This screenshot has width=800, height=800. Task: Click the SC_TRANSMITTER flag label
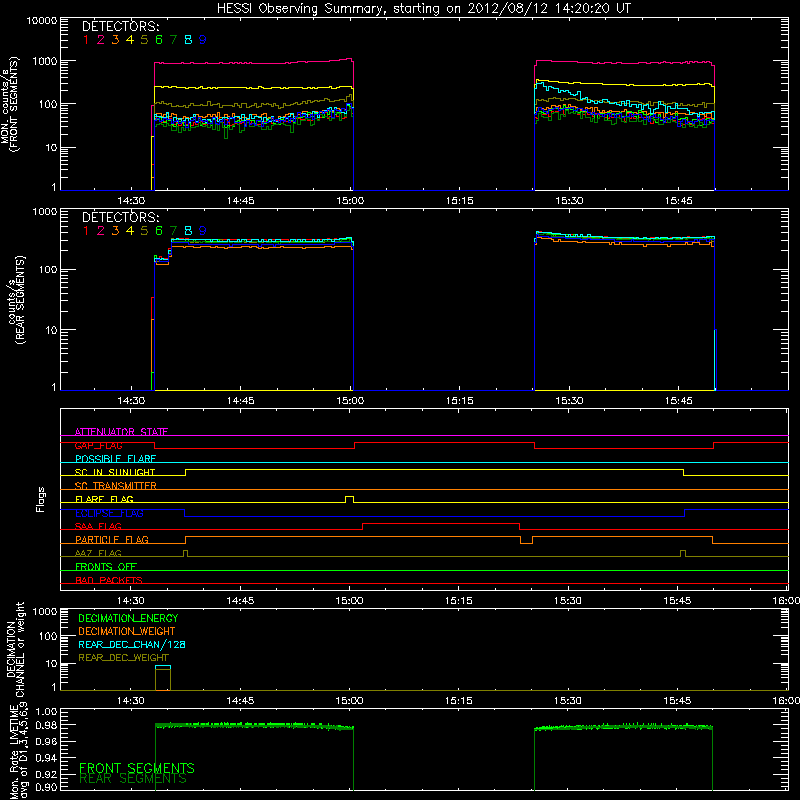coord(116,486)
